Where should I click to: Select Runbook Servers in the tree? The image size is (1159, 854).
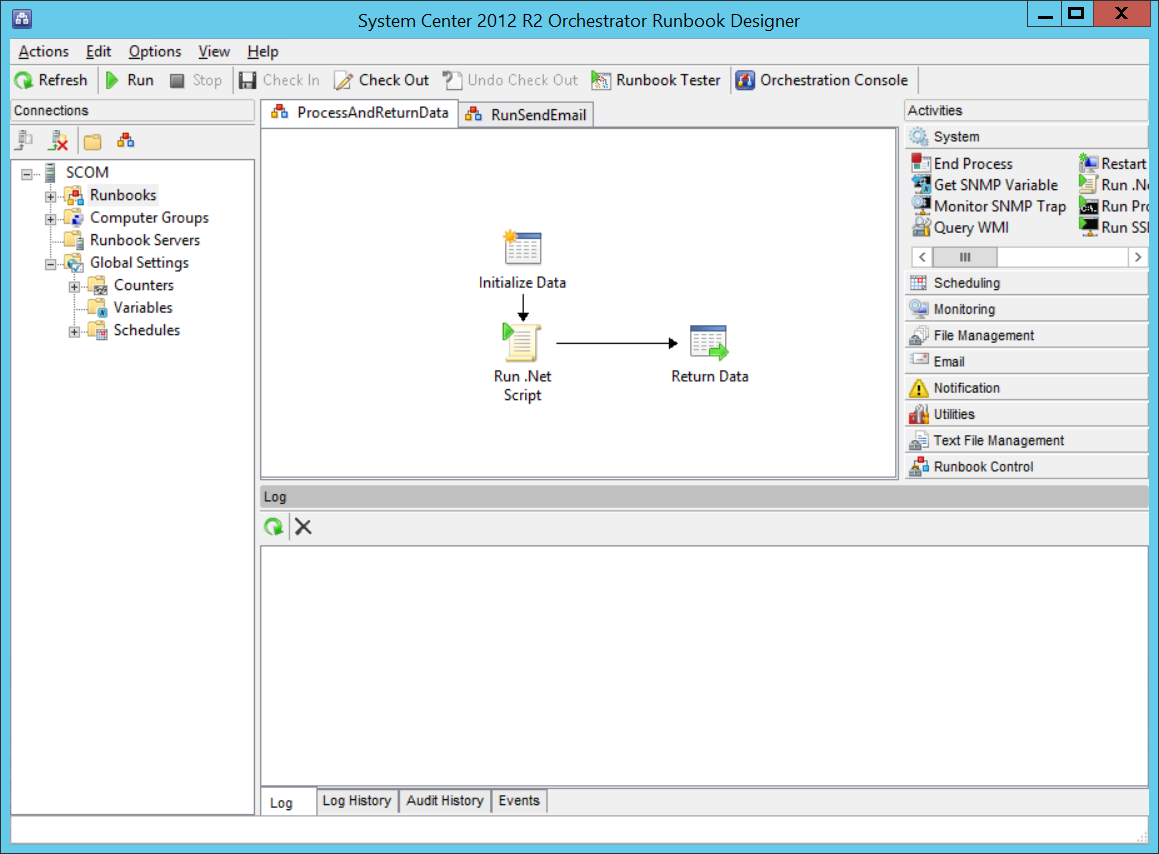(x=145, y=240)
